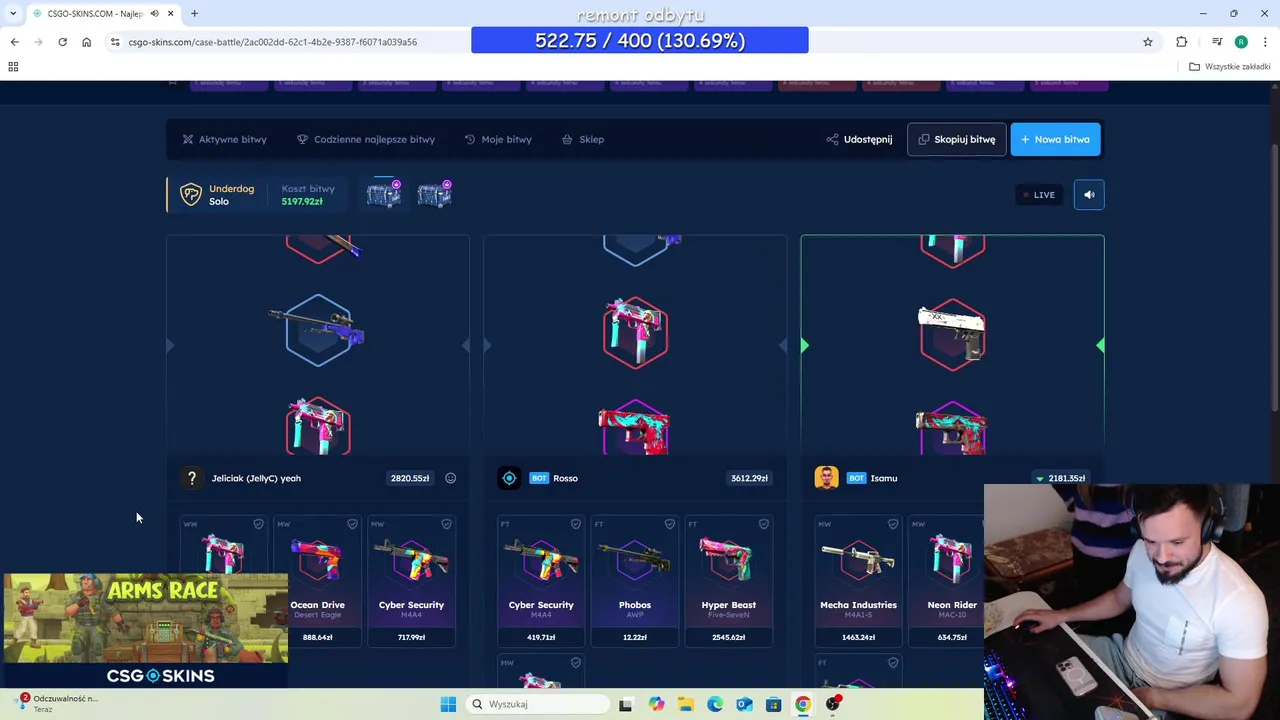Open OBS Studio from taskbar

pyautogui.click(x=833, y=704)
